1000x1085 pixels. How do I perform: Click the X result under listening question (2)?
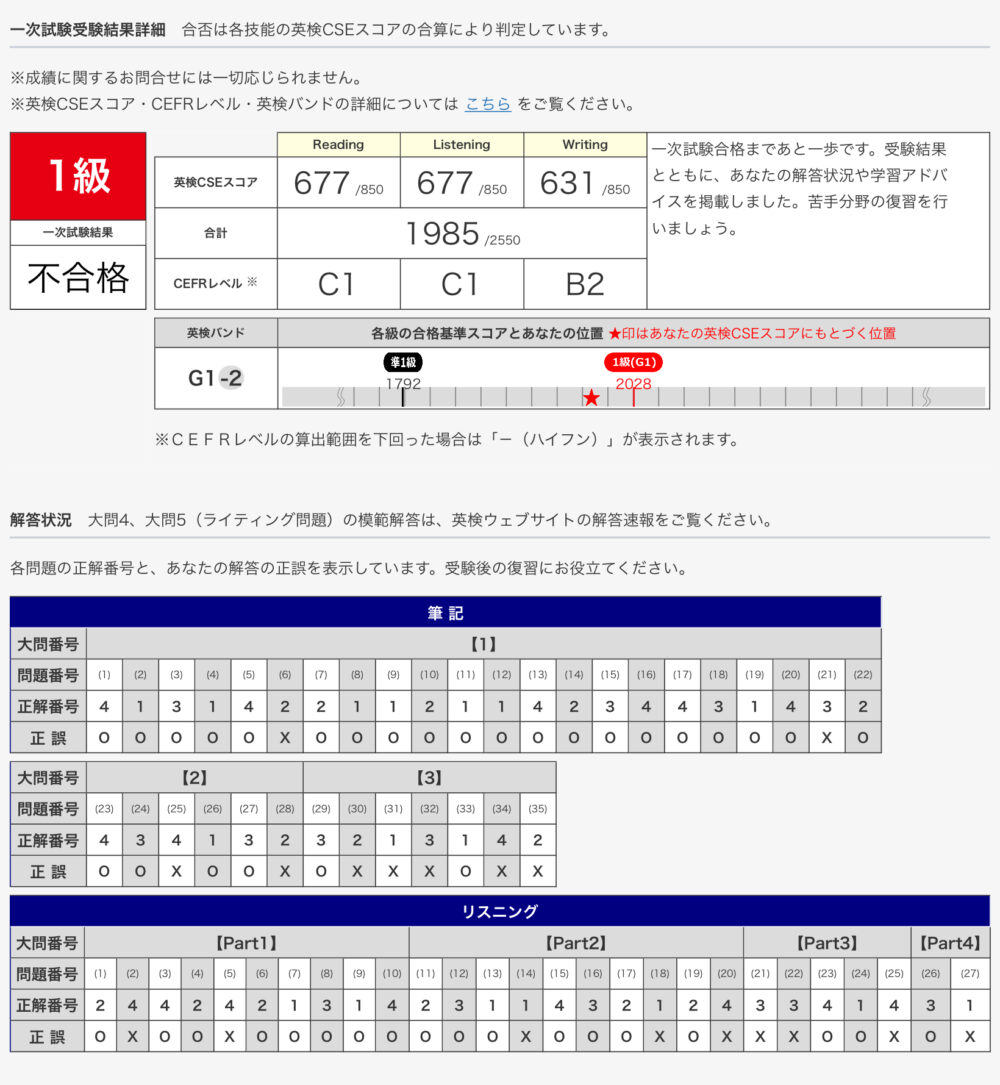tap(132, 1037)
